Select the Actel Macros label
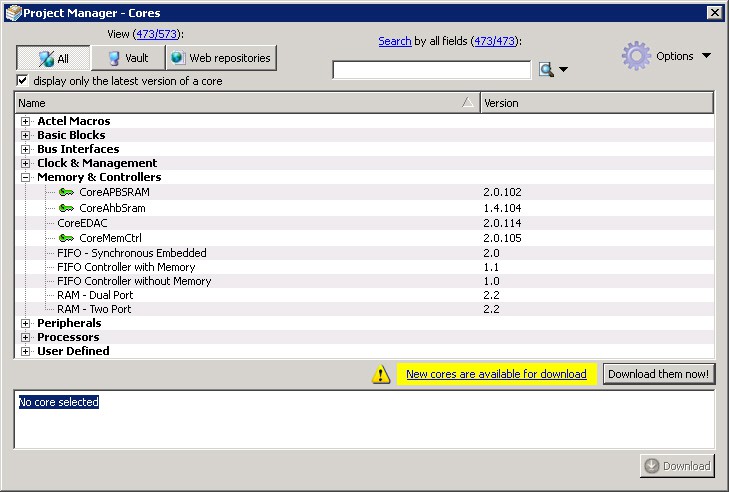The width and height of the screenshot is (729, 492). (x=73, y=121)
